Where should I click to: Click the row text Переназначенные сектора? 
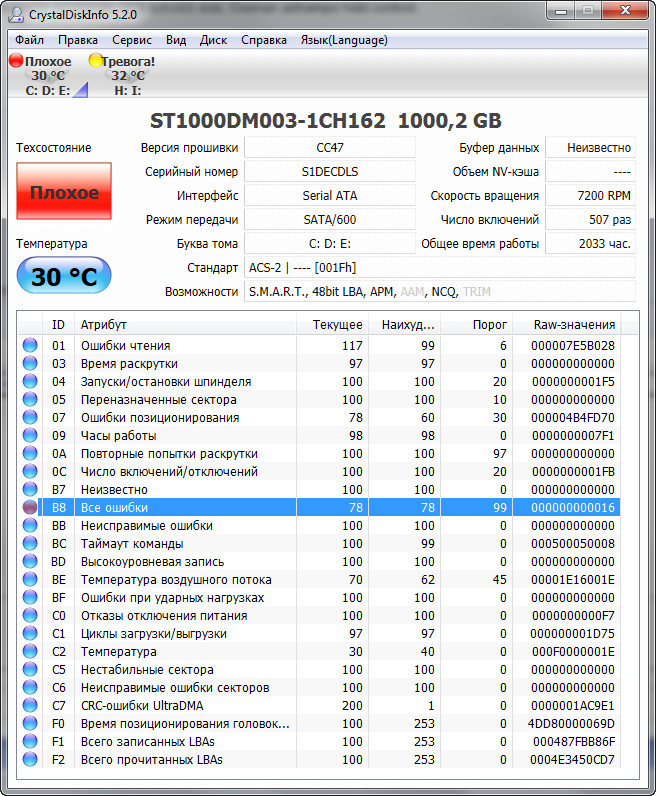[158, 400]
